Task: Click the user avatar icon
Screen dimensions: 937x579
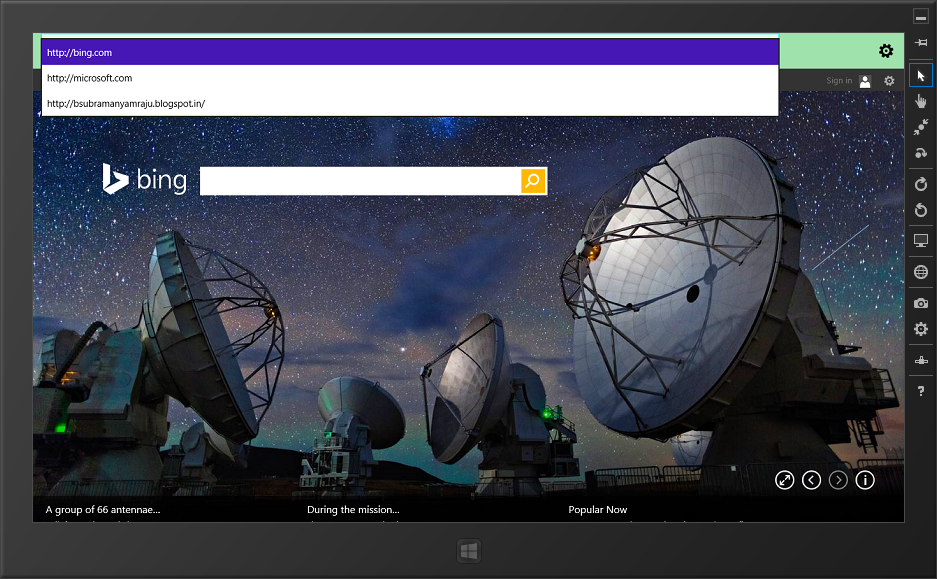Action: tap(865, 81)
